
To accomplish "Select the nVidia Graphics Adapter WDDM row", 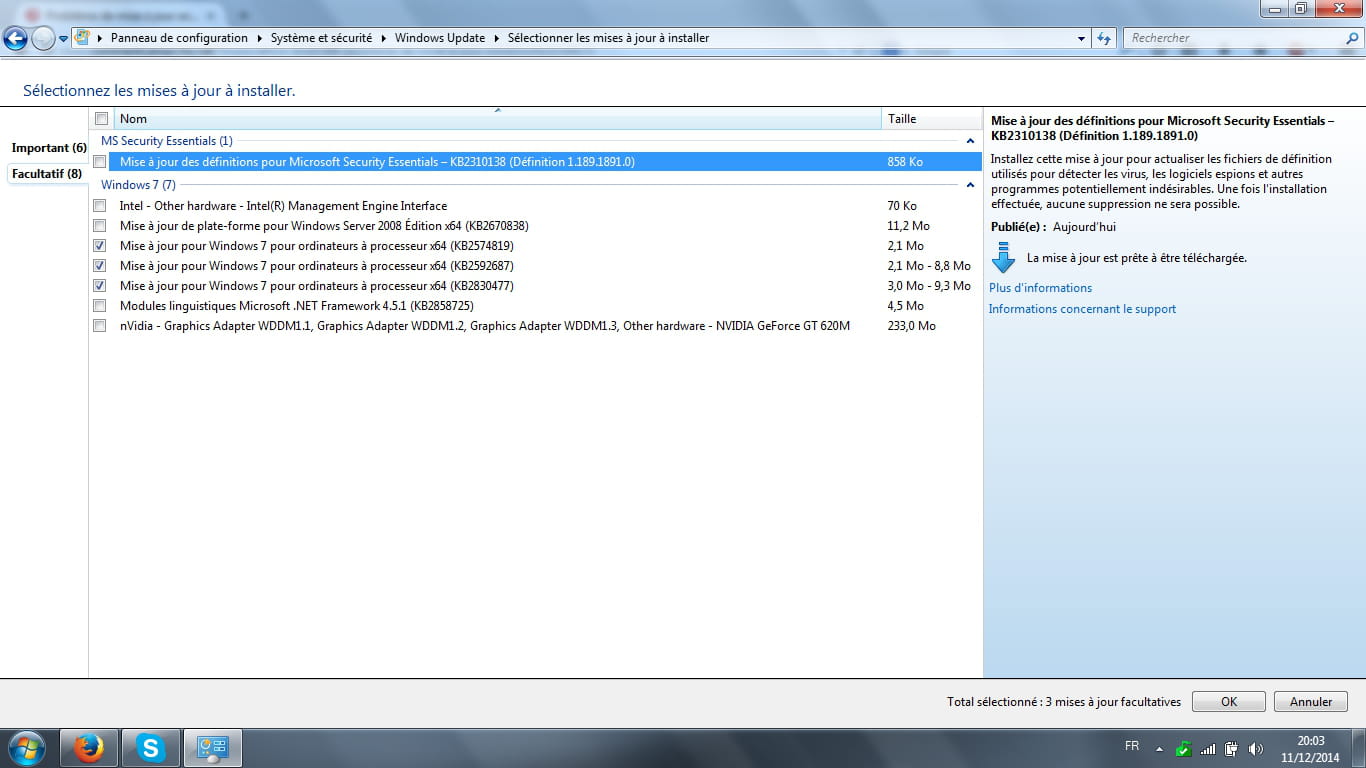I will click(535, 326).
